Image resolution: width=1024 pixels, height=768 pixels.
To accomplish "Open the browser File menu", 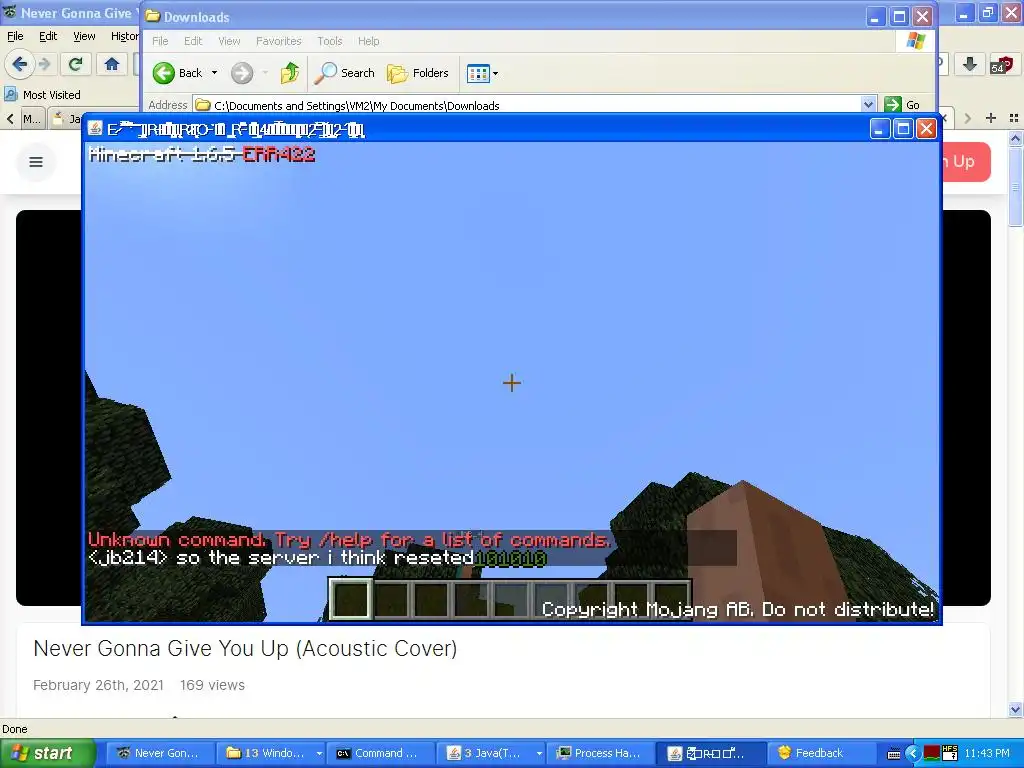I will (14, 36).
